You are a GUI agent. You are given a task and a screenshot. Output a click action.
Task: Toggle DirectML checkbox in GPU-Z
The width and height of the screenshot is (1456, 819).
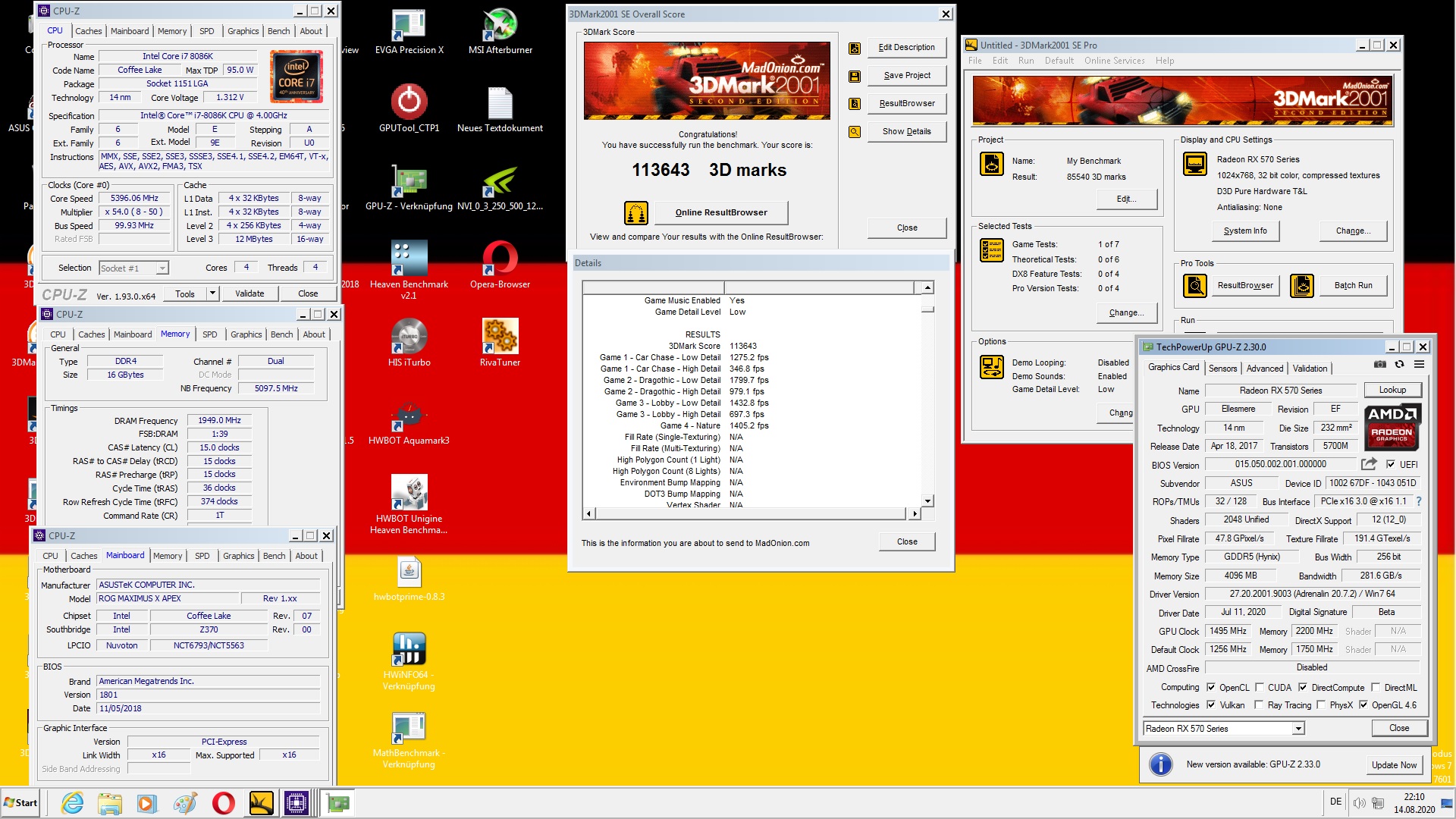pos(1376,688)
